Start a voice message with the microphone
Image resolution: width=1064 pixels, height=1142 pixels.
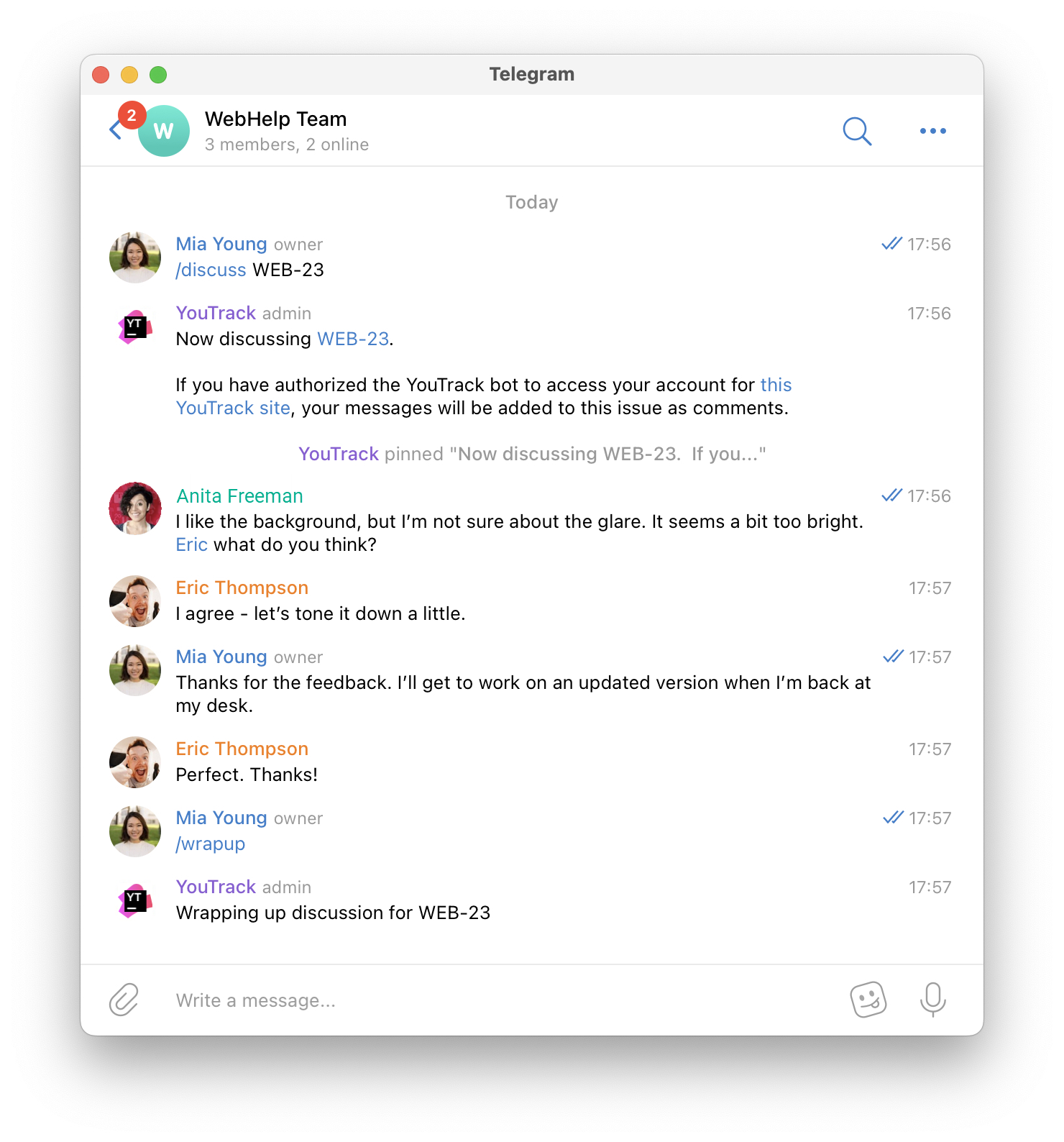coord(933,1000)
